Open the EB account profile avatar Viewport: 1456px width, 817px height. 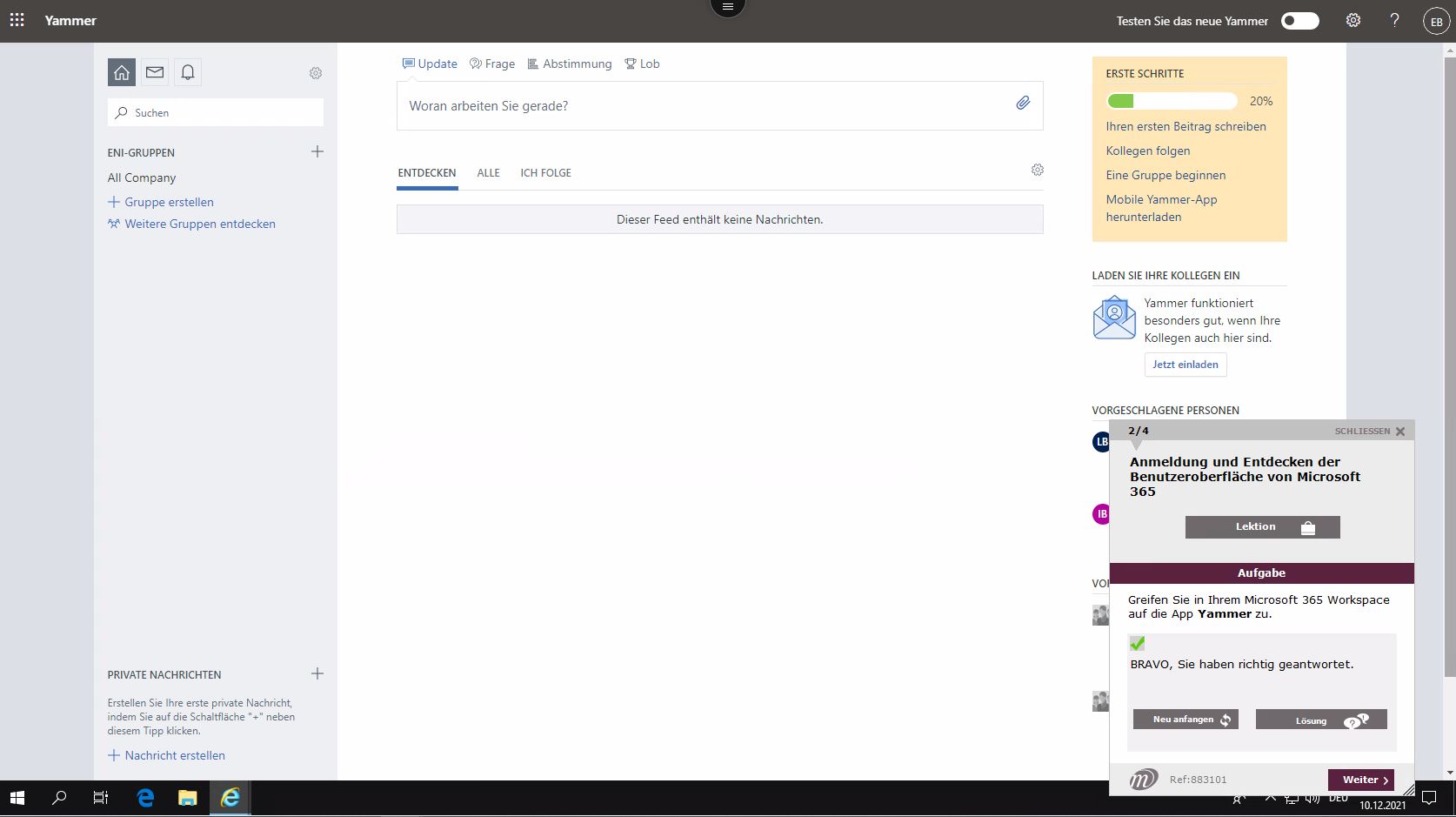click(x=1436, y=21)
